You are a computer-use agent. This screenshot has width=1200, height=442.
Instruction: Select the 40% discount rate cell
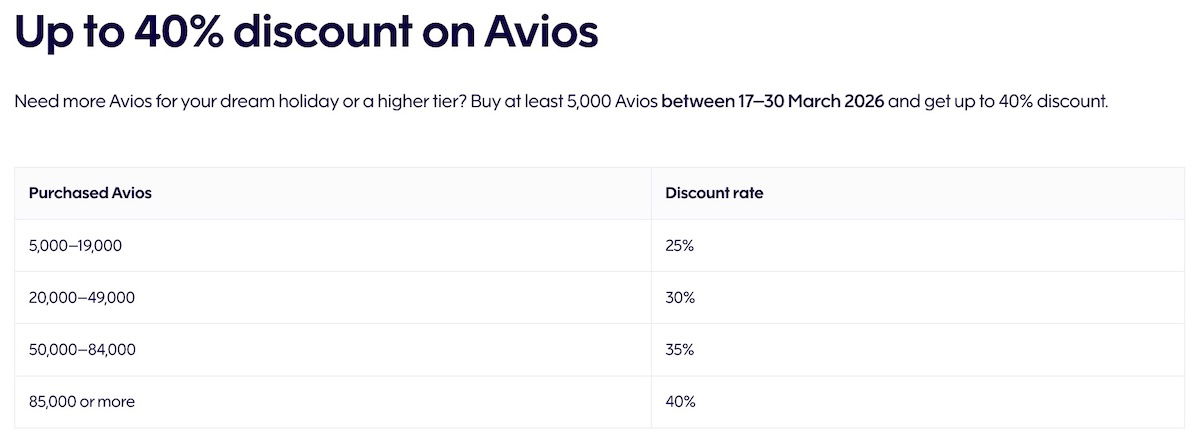click(680, 401)
